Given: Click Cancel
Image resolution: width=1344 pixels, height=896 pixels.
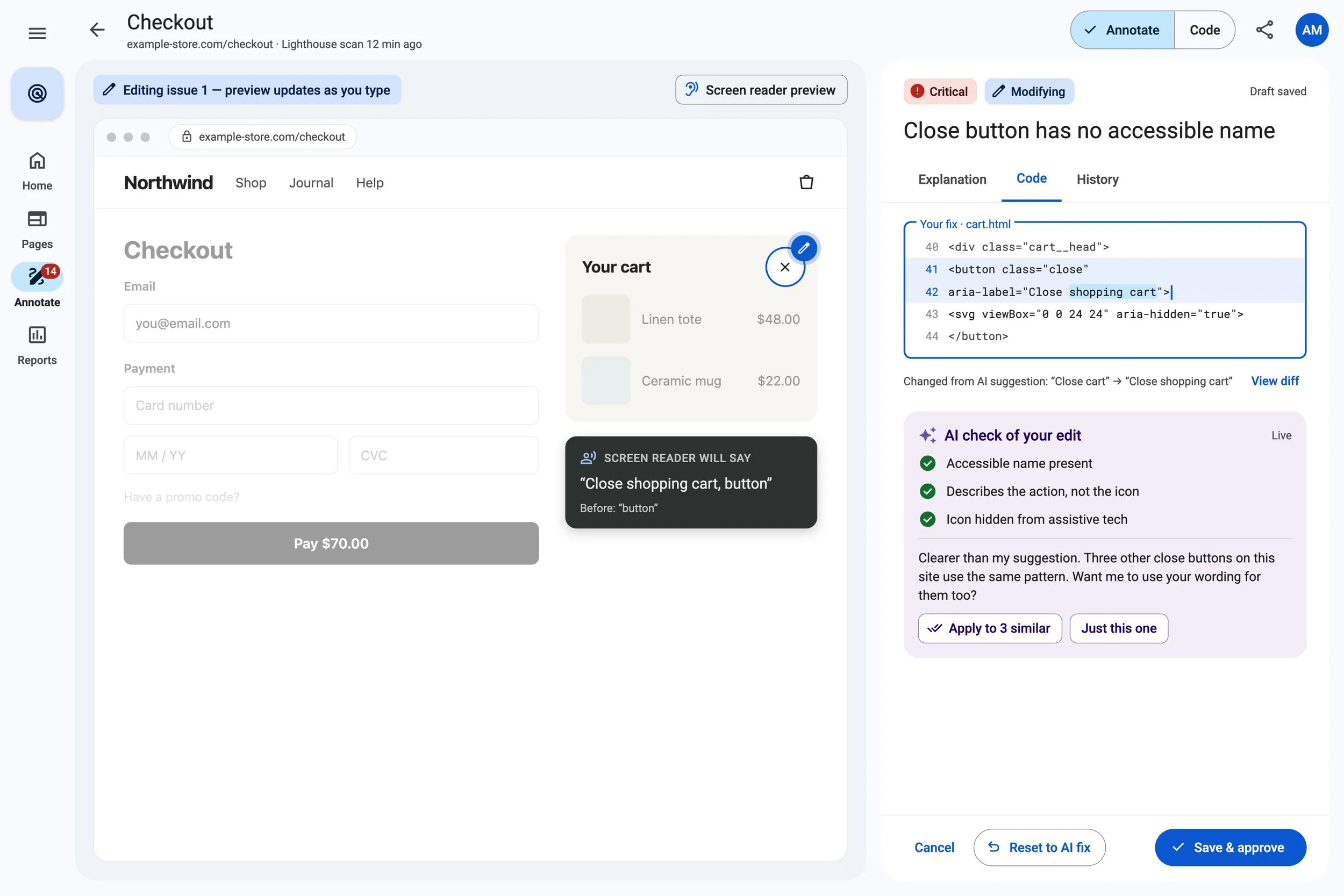Looking at the screenshot, I should tap(934, 847).
